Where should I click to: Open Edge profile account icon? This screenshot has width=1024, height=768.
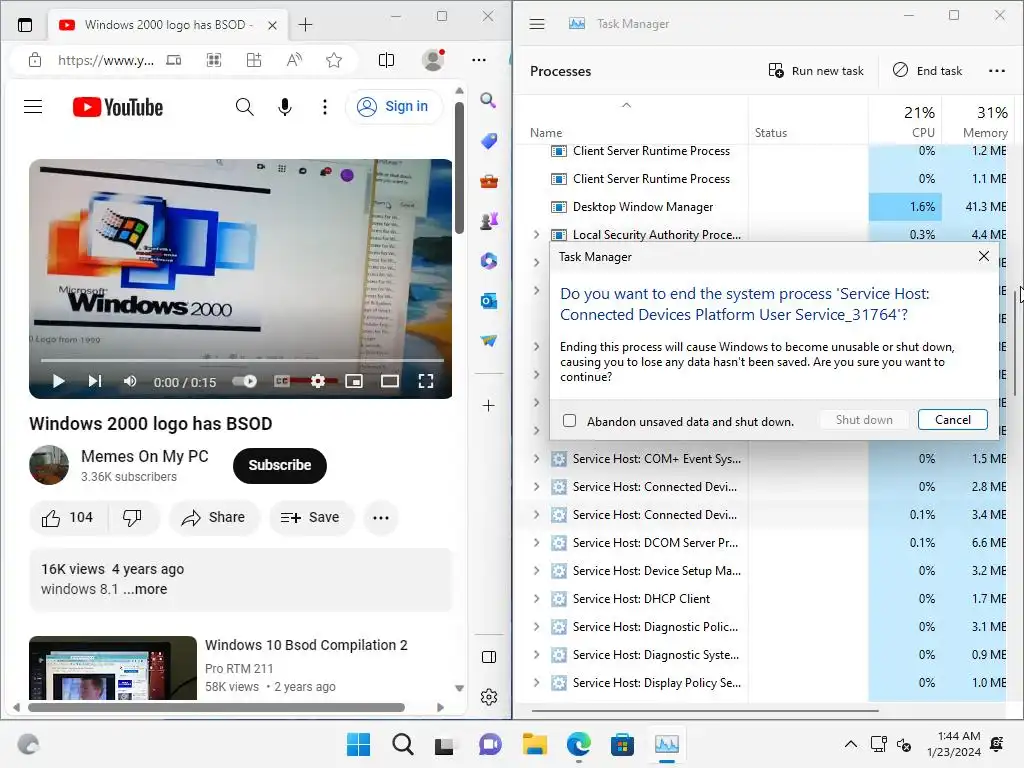[433, 60]
